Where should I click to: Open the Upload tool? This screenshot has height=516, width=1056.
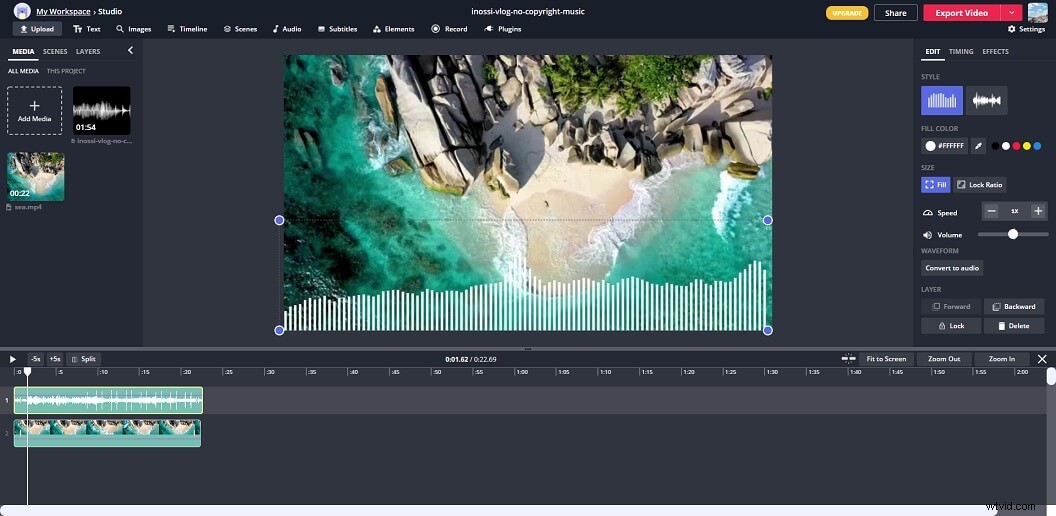[37, 29]
